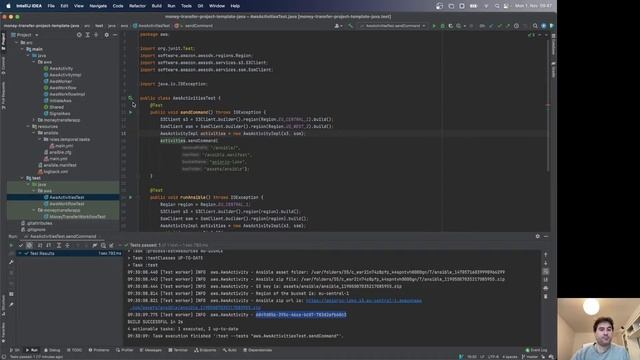Open the Window menu

click(217, 6)
